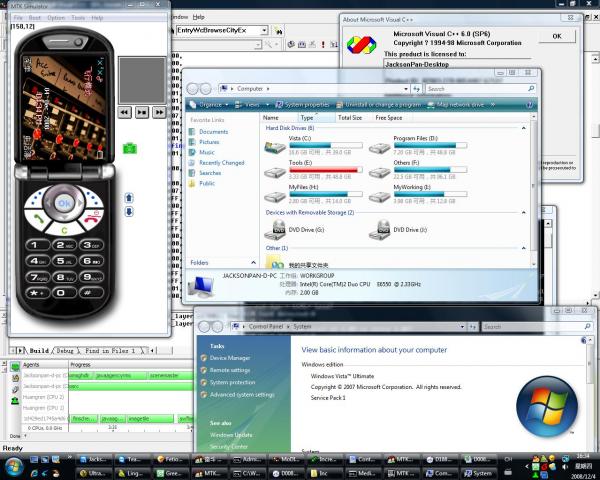Viewport: 600px width, 480px height.
Task: Open the Vista (C:) drive icon
Action: 275,147
